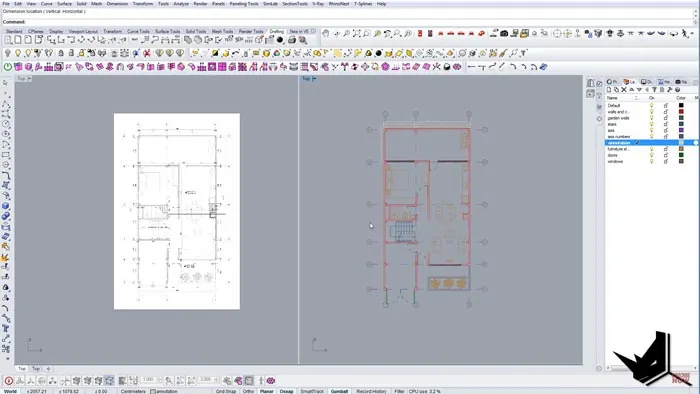Toggle visibility bulb of garden walls layer
Image resolution: width=700 pixels, height=394 pixels.
(x=651, y=118)
